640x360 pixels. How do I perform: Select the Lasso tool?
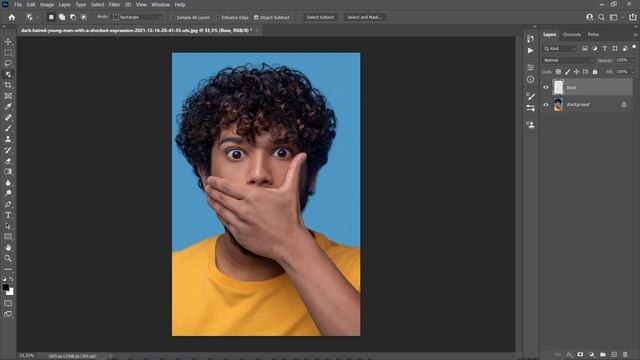tap(8, 63)
